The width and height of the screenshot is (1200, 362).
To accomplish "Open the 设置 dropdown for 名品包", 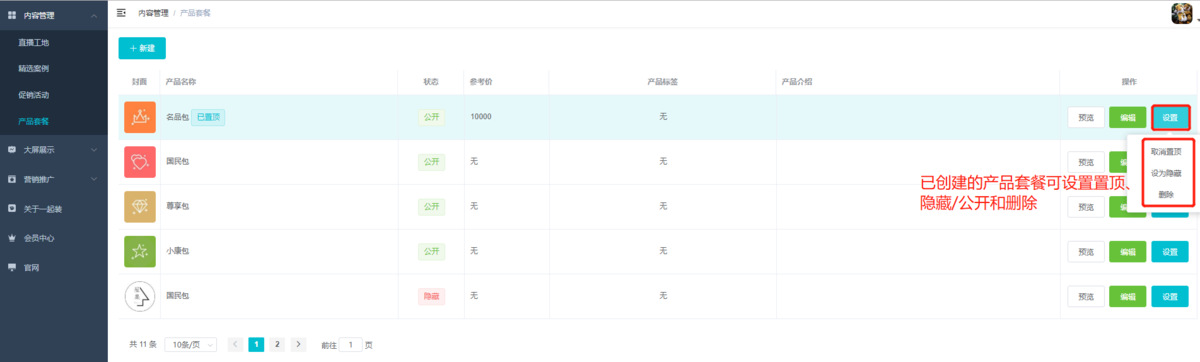I will tap(1170, 118).
